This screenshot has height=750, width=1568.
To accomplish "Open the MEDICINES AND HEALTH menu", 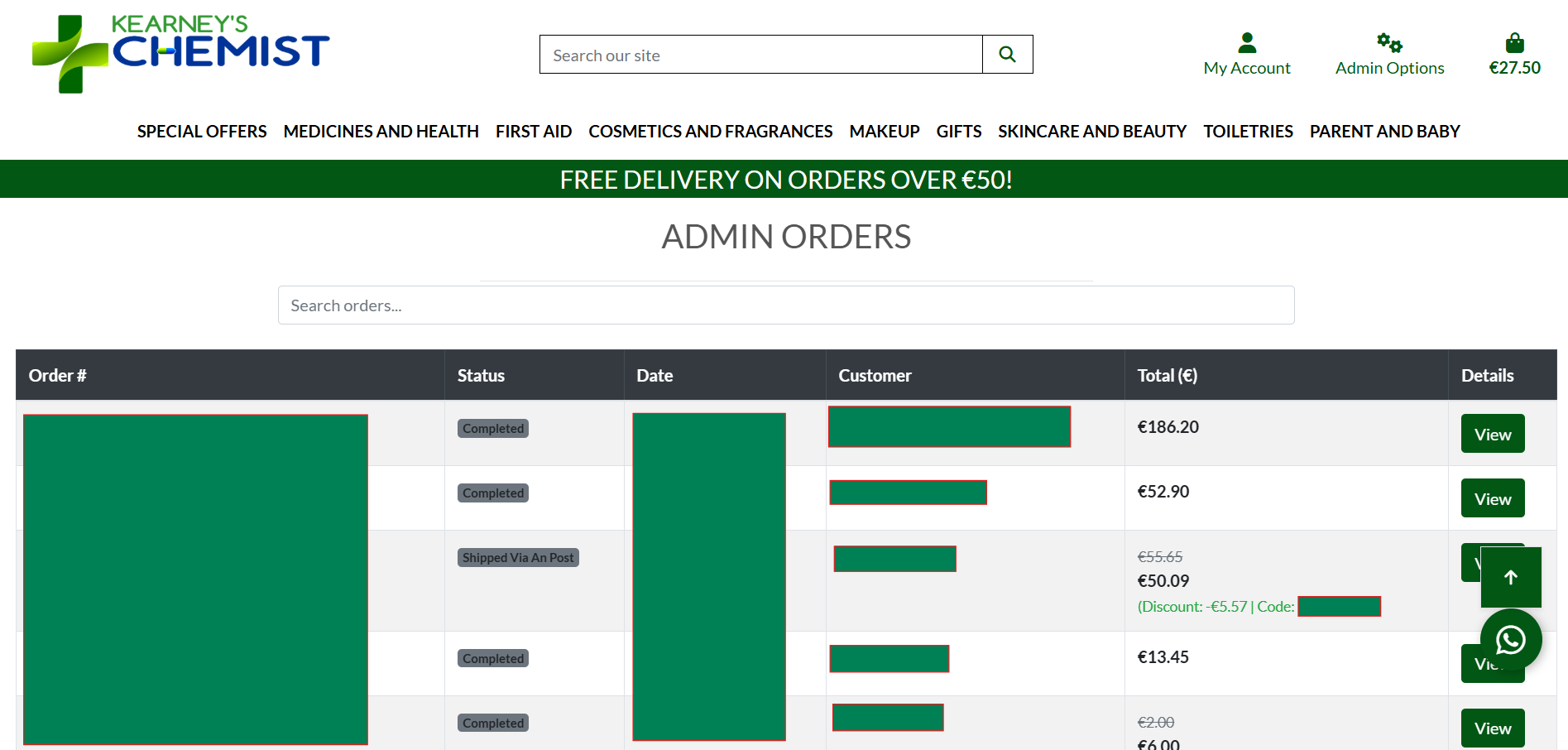I will tap(380, 131).
